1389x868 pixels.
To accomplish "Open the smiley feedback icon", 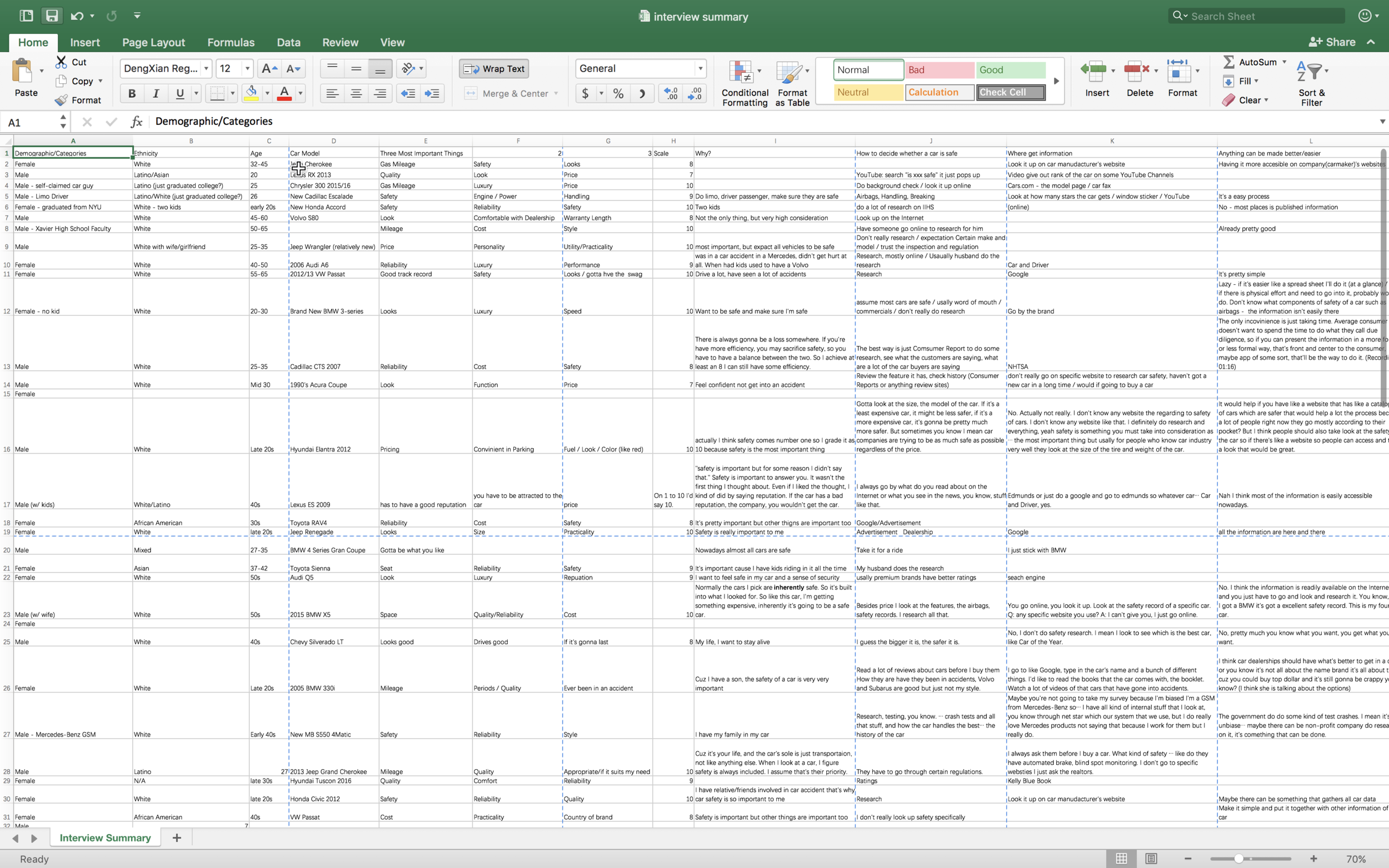I will pyautogui.click(x=1365, y=16).
